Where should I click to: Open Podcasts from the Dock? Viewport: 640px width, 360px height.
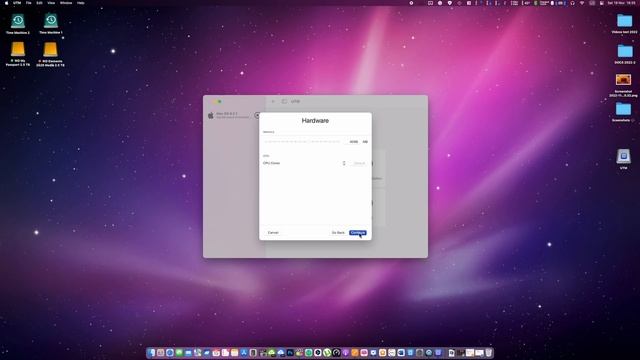pyautogui.click(x=346, y=353)
